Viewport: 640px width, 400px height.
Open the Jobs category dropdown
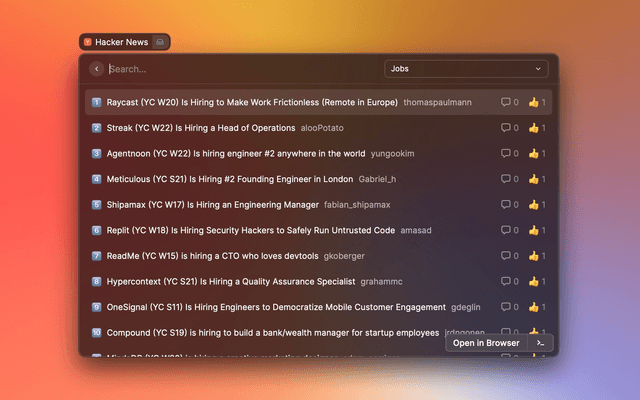coord(466,69)
